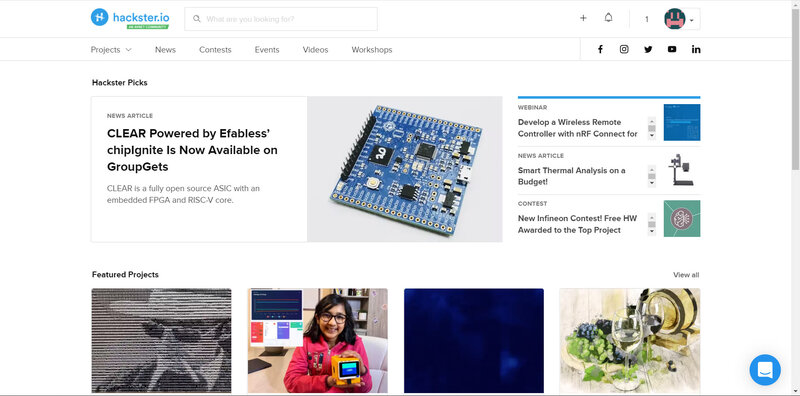This screenshot has height=396, width=800.
Task: Go to the Events section
Action: click(x=267, y=50)
